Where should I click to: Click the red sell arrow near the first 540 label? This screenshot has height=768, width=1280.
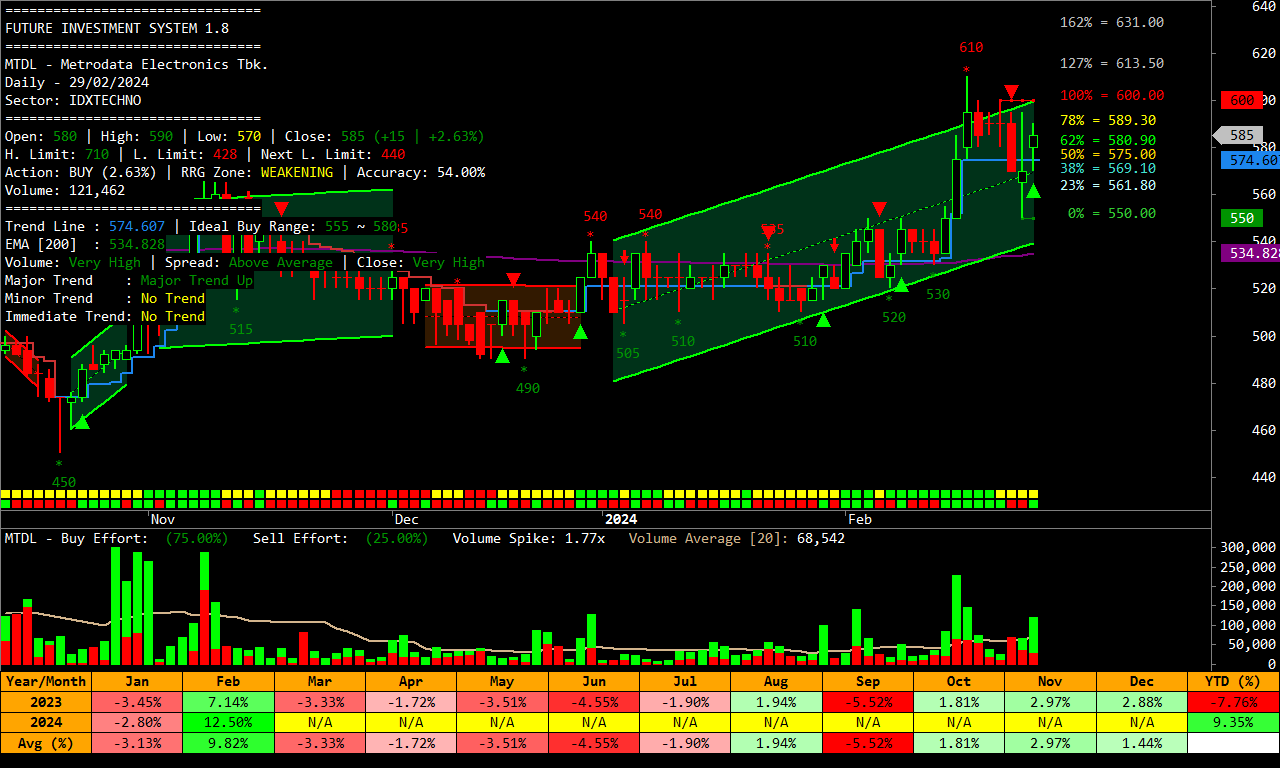coord(625,258)
